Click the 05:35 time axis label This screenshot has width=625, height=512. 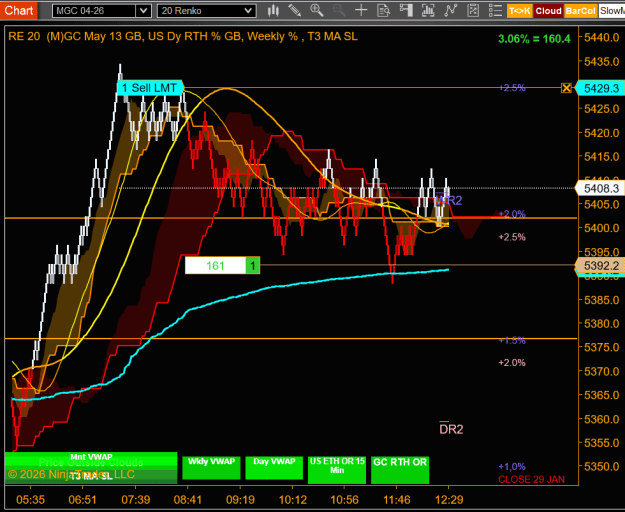pyautogui.click(x=31, y=499)
